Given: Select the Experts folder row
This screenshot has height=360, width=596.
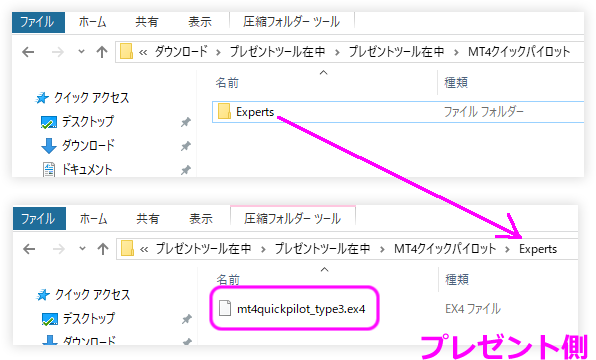Looking at the screenshot, I should tap(398, 112).
